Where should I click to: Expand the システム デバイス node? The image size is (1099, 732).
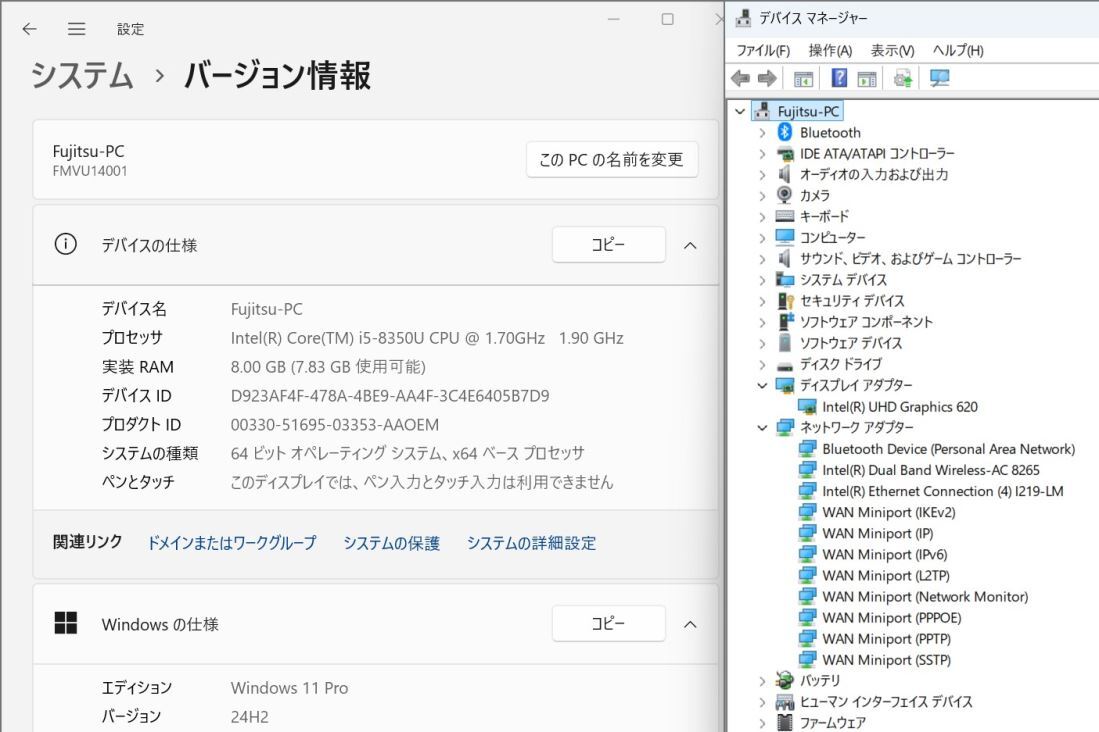pyautogui.click(x=763, y=280)
